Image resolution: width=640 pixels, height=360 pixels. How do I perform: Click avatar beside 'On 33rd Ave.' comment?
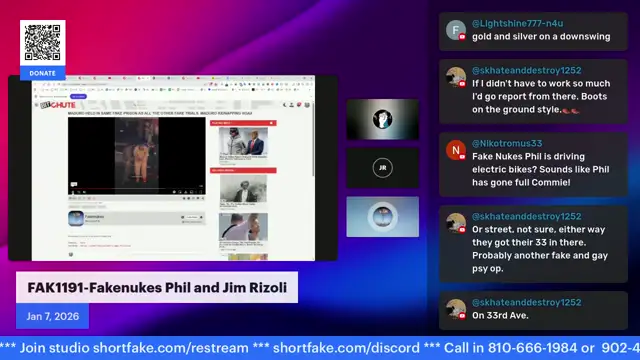[x=456, y=309]
